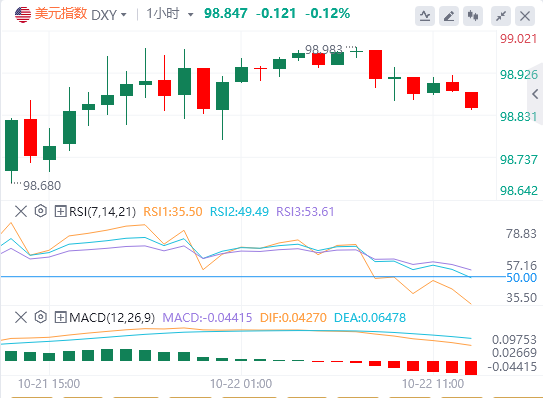Remove the RSI indicator panel
Viewport: 543px width, 398px height.
pyautogui.click(x=21, y=211)
